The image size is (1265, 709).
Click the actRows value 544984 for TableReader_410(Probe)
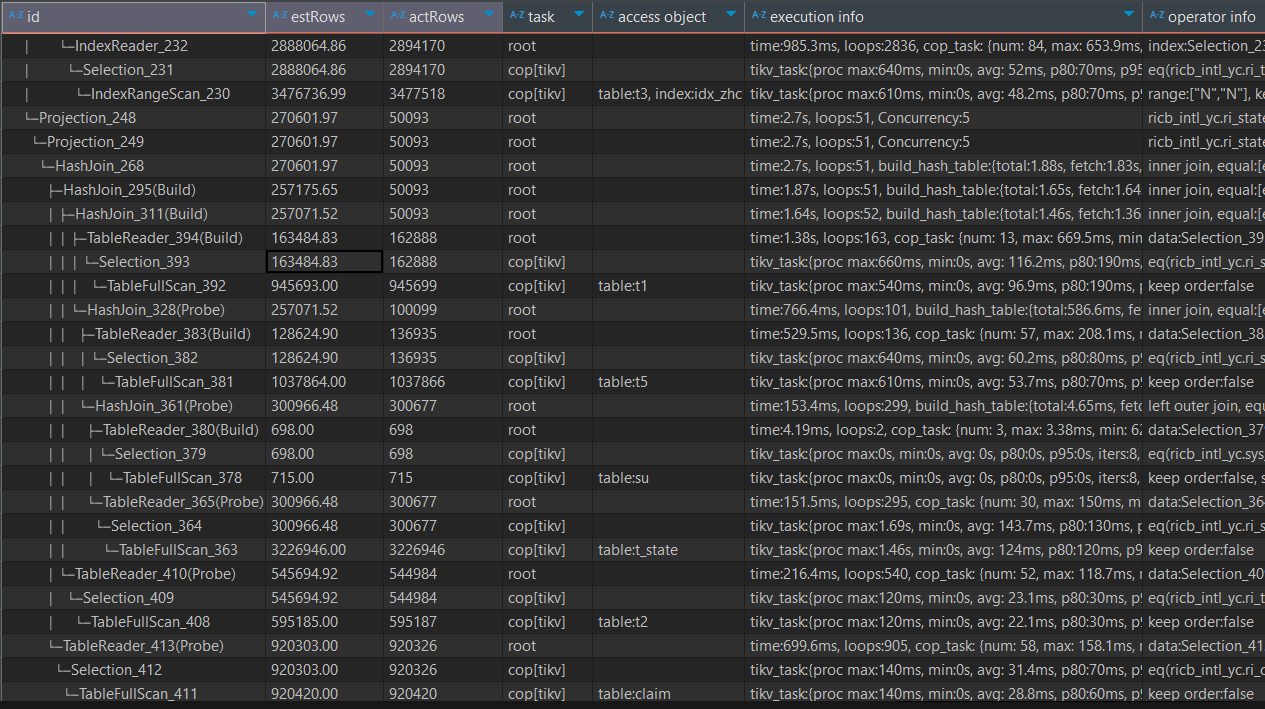pyautogui.click(x=443, y=574)
